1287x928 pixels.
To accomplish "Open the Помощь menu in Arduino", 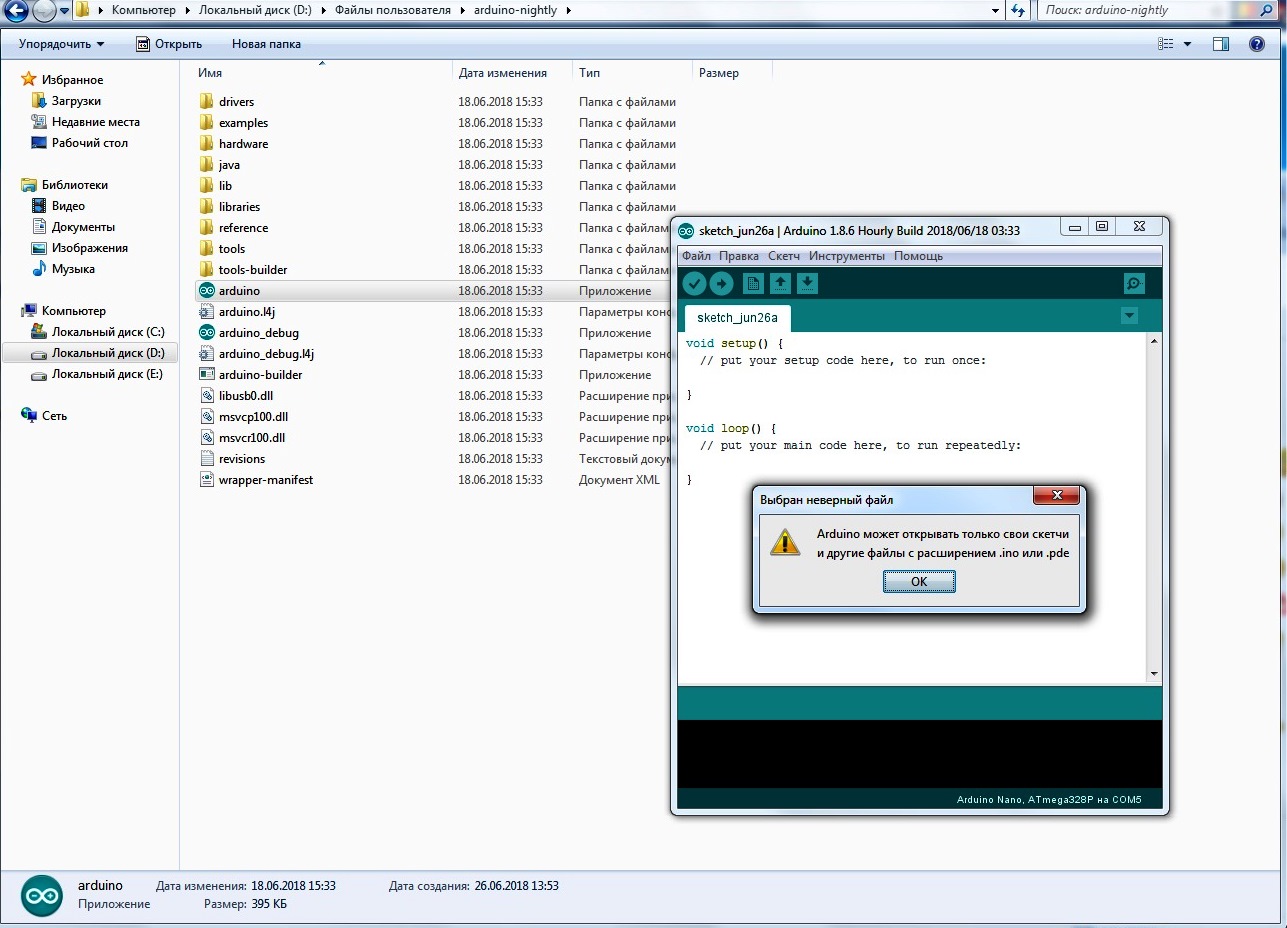I will 918,256.
